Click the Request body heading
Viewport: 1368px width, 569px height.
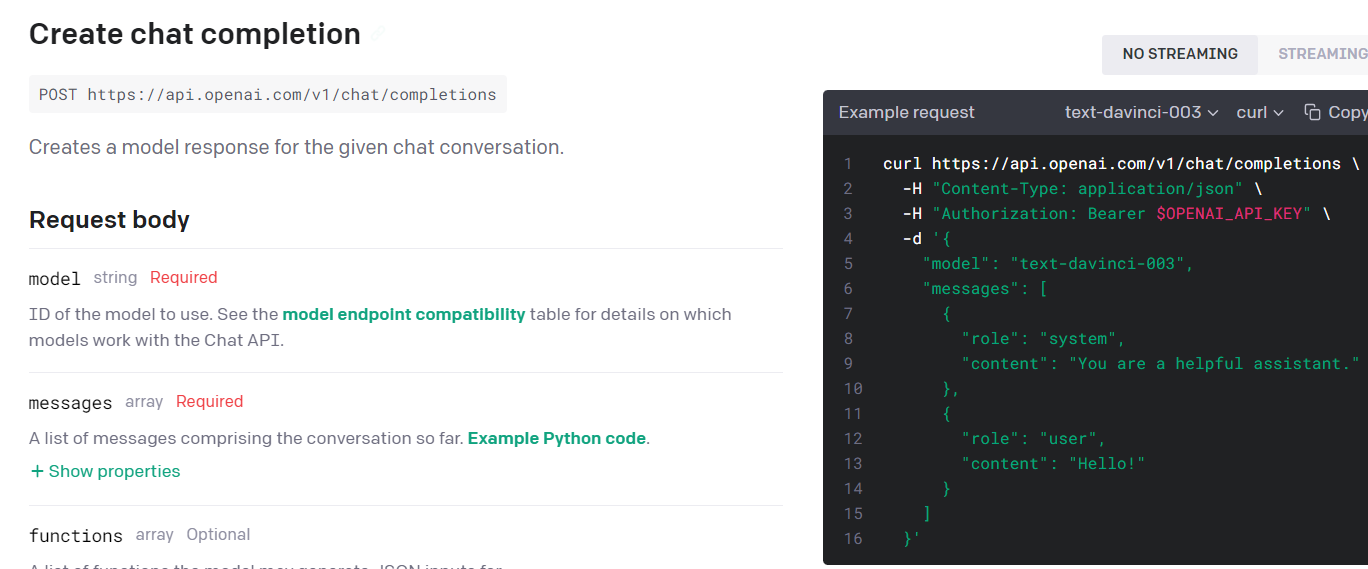point(109,220)
